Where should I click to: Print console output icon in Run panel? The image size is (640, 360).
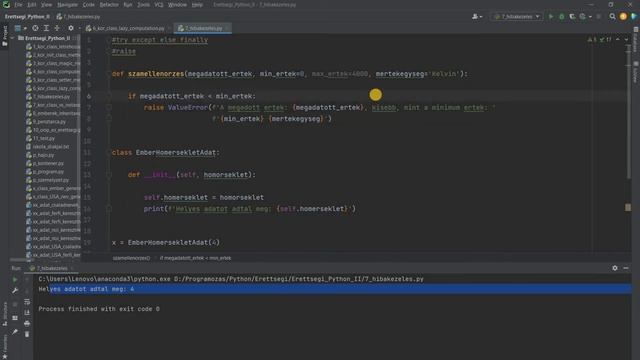pyautogui.click(x=27, y=324)
